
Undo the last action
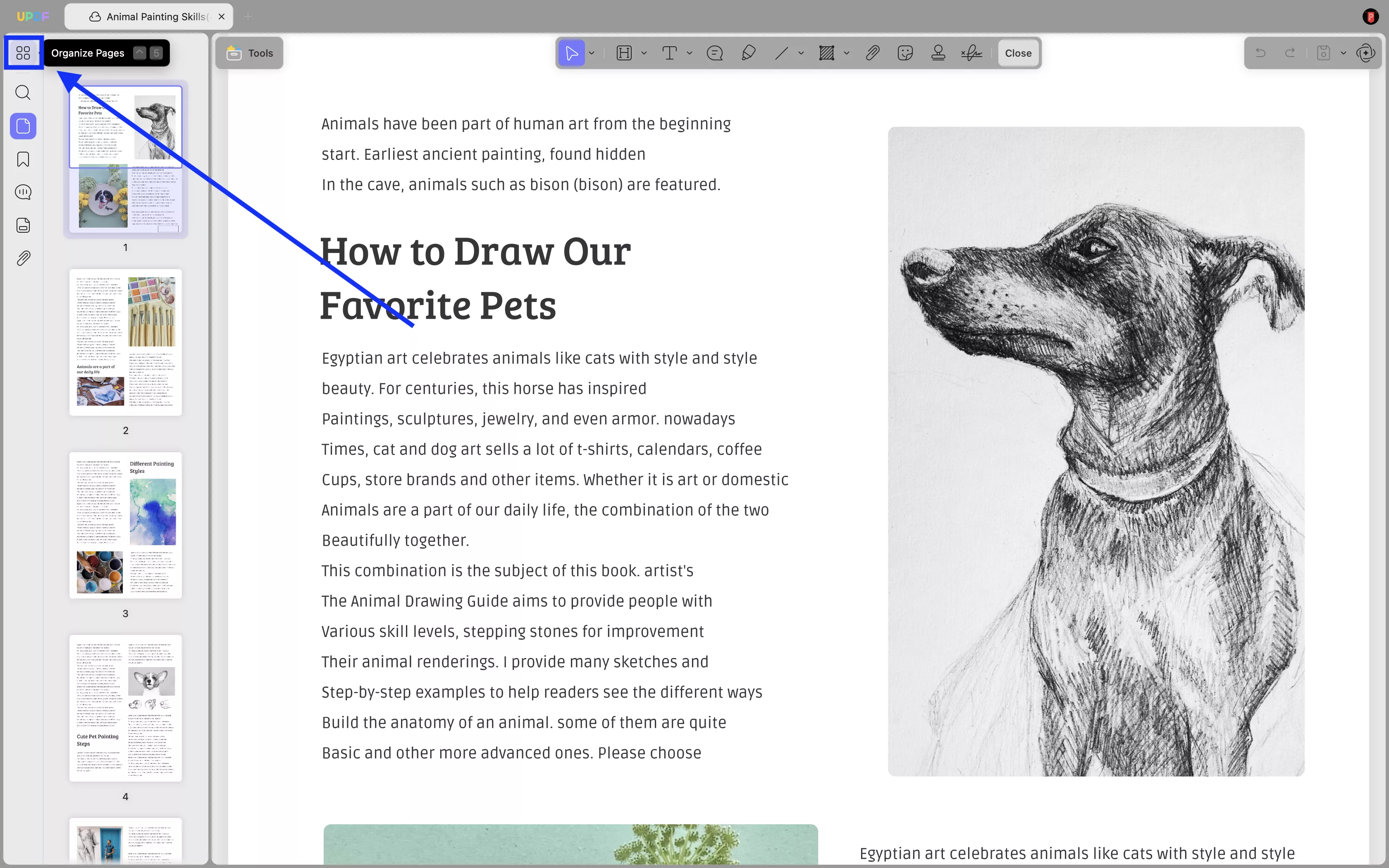tap(1260, 53)
